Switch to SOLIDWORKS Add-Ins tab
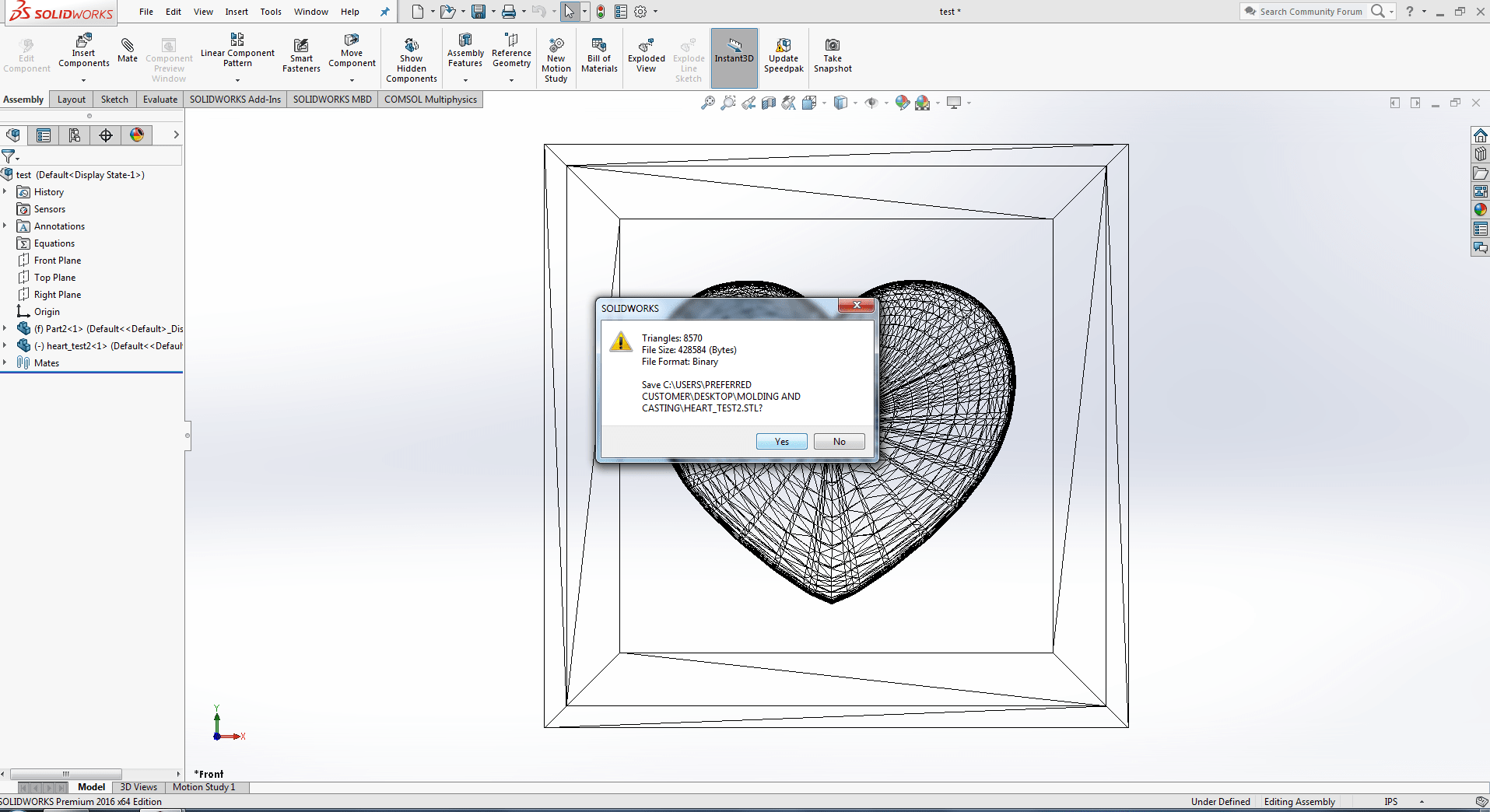1490x812 pixels. click(x=235, y=99)
